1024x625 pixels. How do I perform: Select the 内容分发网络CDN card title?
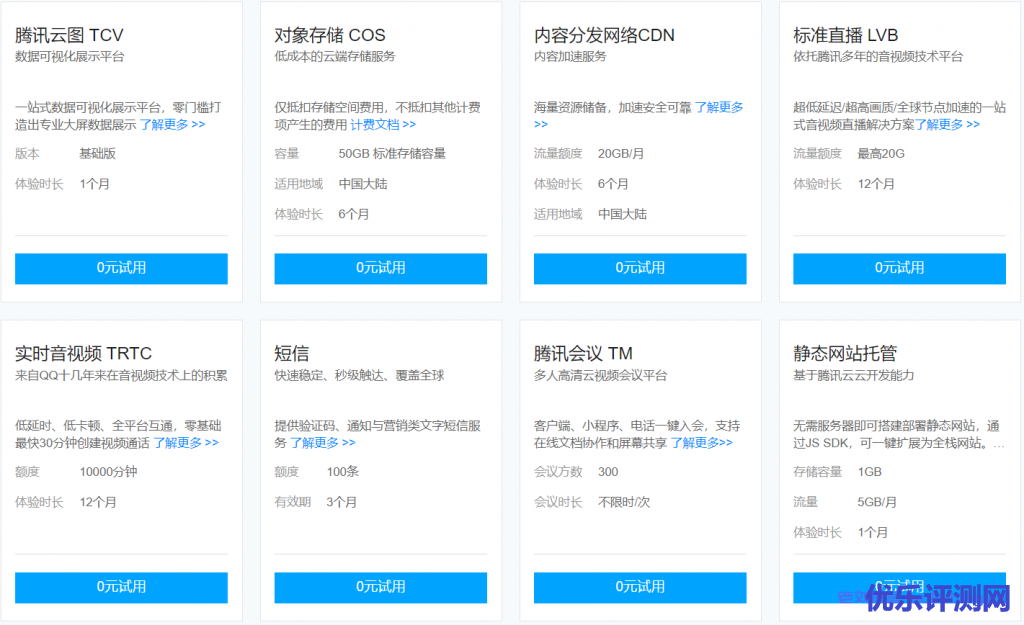point(604,35)
